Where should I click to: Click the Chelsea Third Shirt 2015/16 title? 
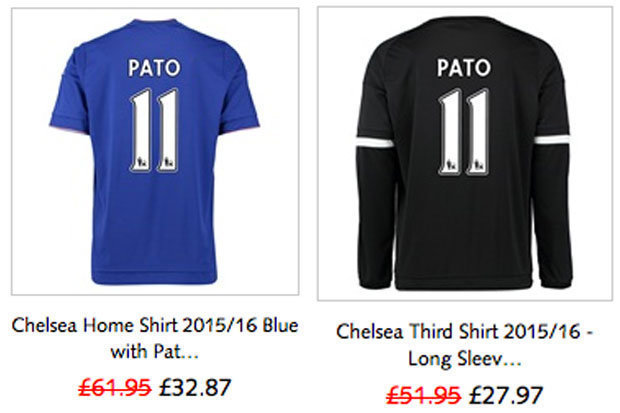pyautogui.click(x=464, y=345)
